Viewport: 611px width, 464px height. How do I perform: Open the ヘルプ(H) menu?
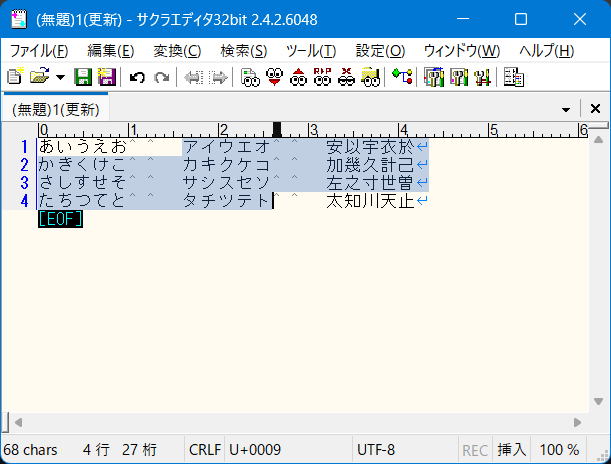point(546,51)
